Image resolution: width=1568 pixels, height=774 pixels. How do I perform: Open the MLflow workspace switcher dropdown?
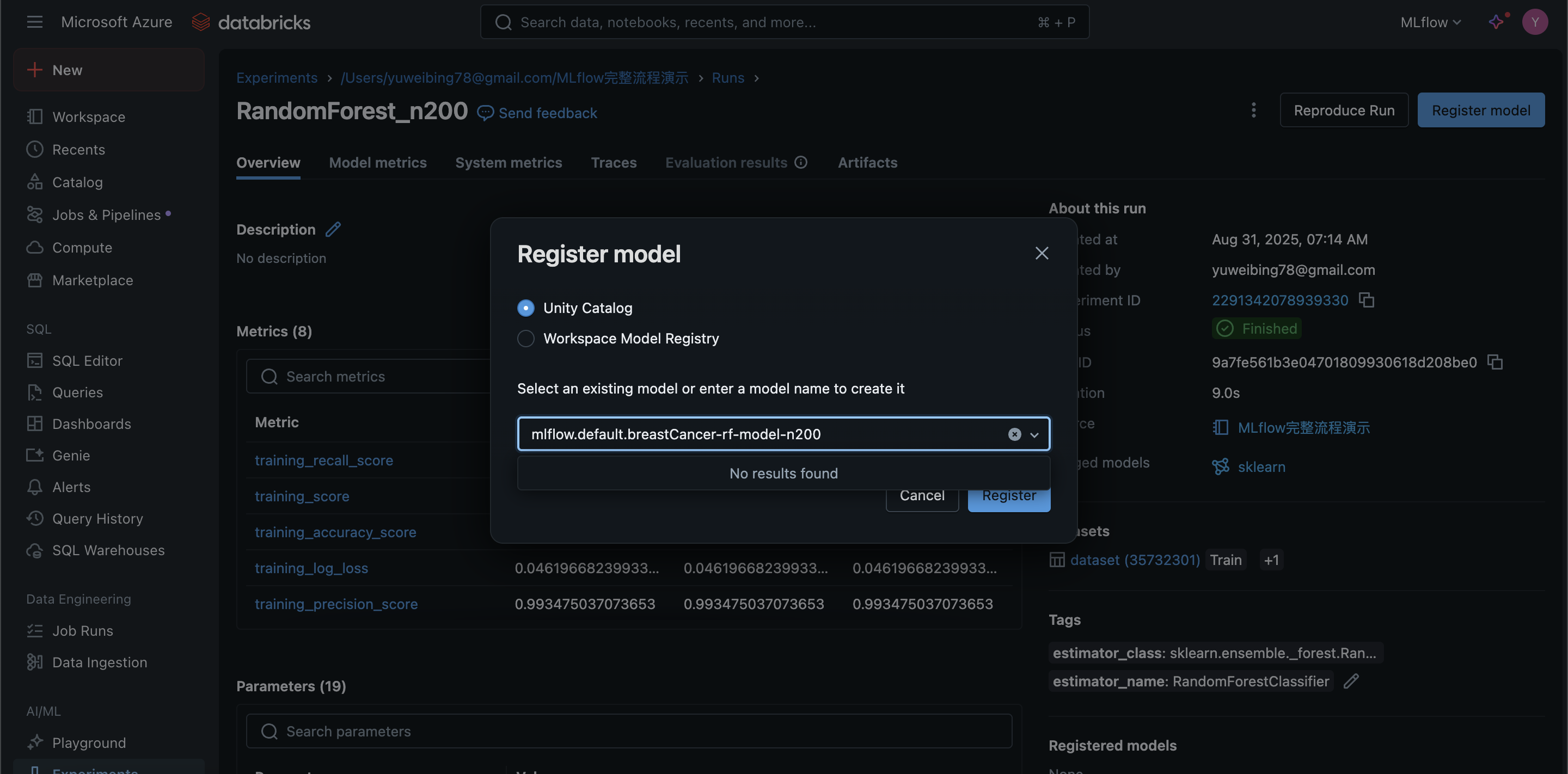(x=1430, y=22)
